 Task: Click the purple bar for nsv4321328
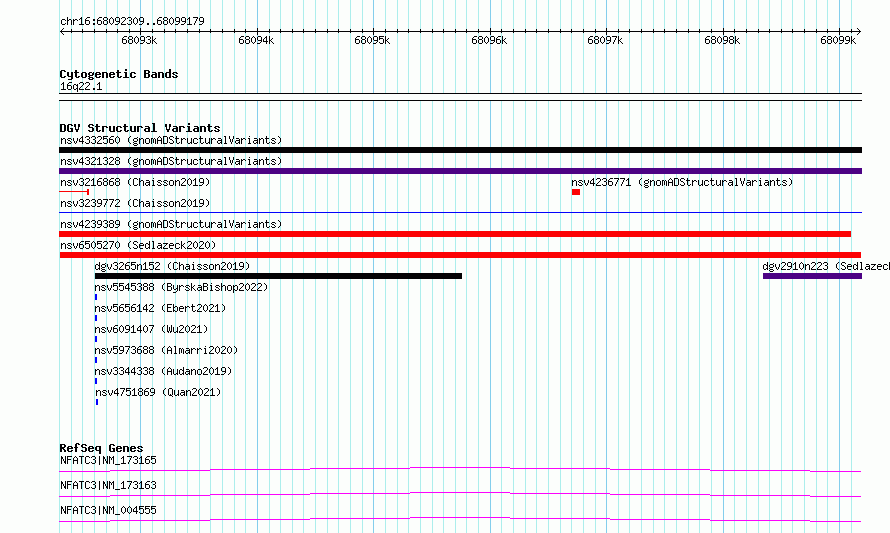[x=460, y=171]
